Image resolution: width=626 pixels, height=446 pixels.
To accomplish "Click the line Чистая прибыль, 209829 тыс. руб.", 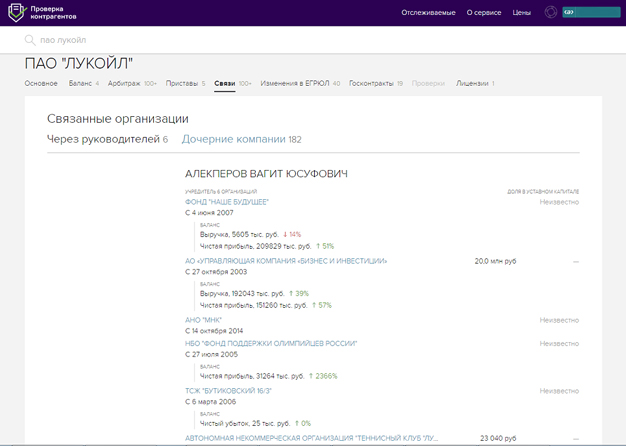I will click(x=255, y=246).
